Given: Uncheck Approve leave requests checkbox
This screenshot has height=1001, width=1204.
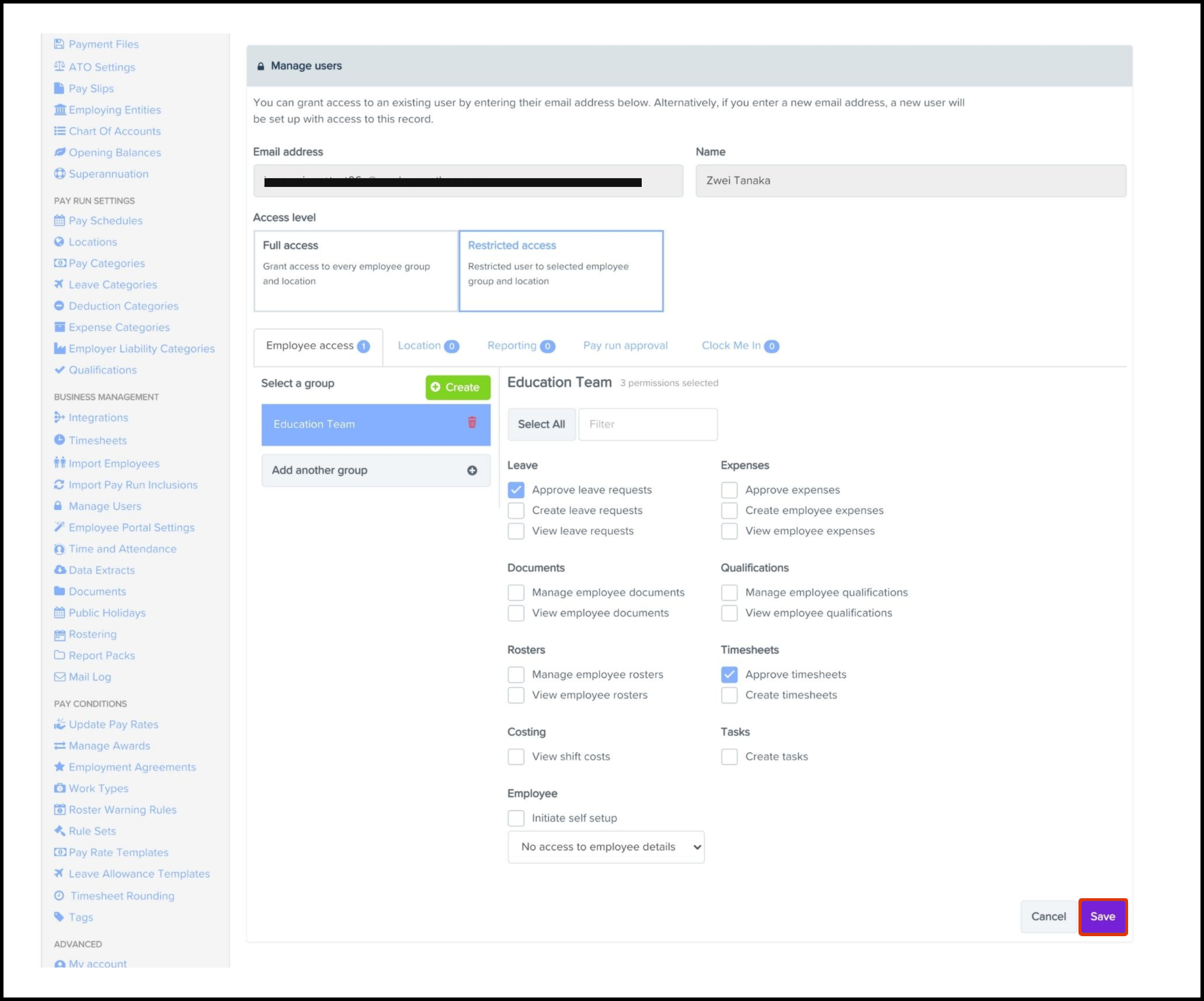Looking at the screenshot, I should click(x=516, y=490).
